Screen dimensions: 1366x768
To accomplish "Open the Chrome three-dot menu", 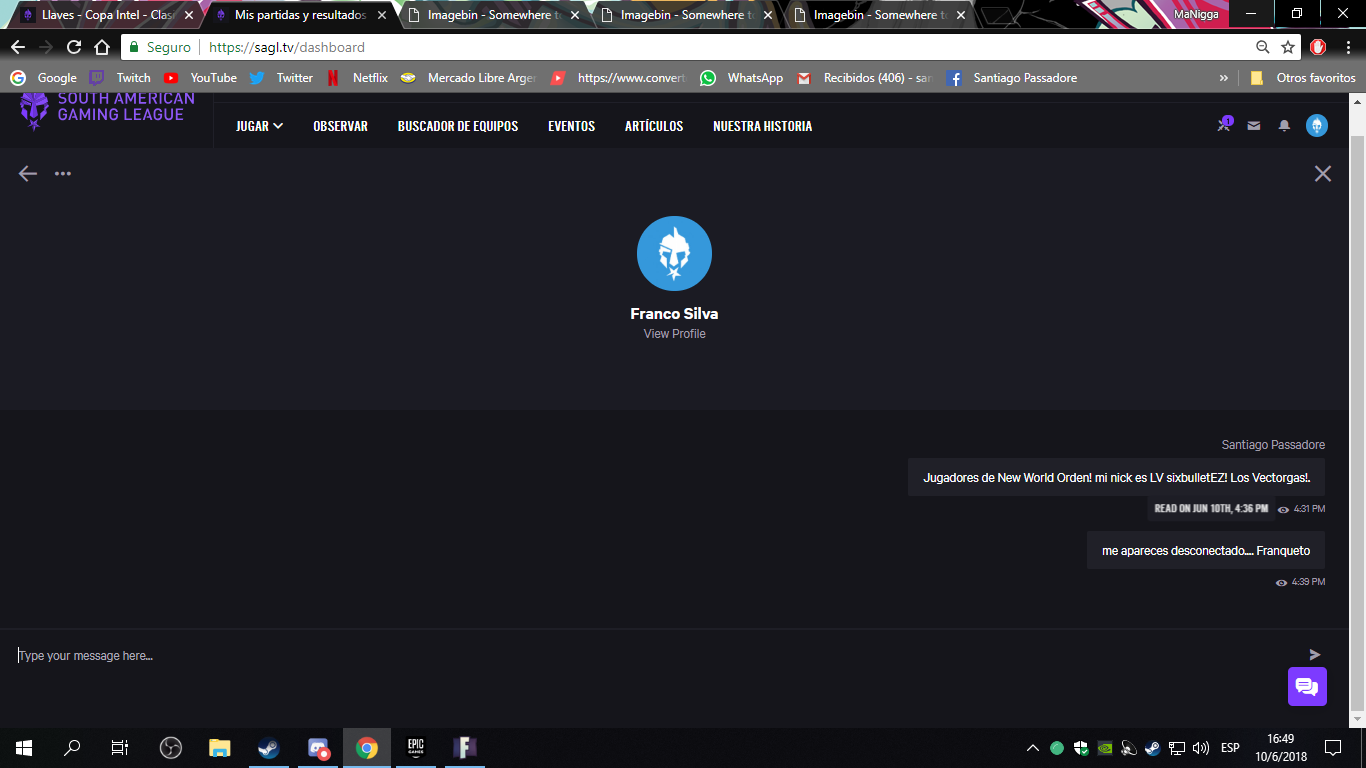I will [1346, 47].
